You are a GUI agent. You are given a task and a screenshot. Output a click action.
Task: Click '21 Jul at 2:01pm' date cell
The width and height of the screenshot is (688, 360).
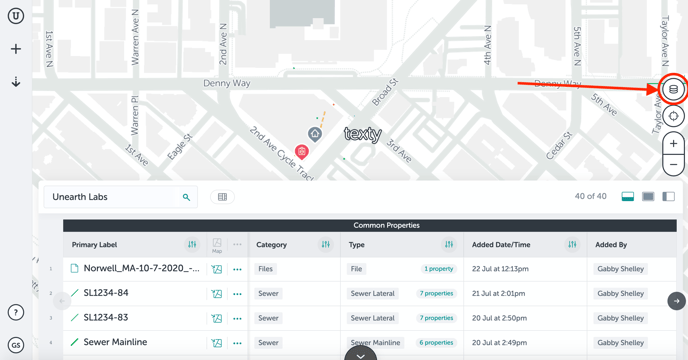[498, 293]
